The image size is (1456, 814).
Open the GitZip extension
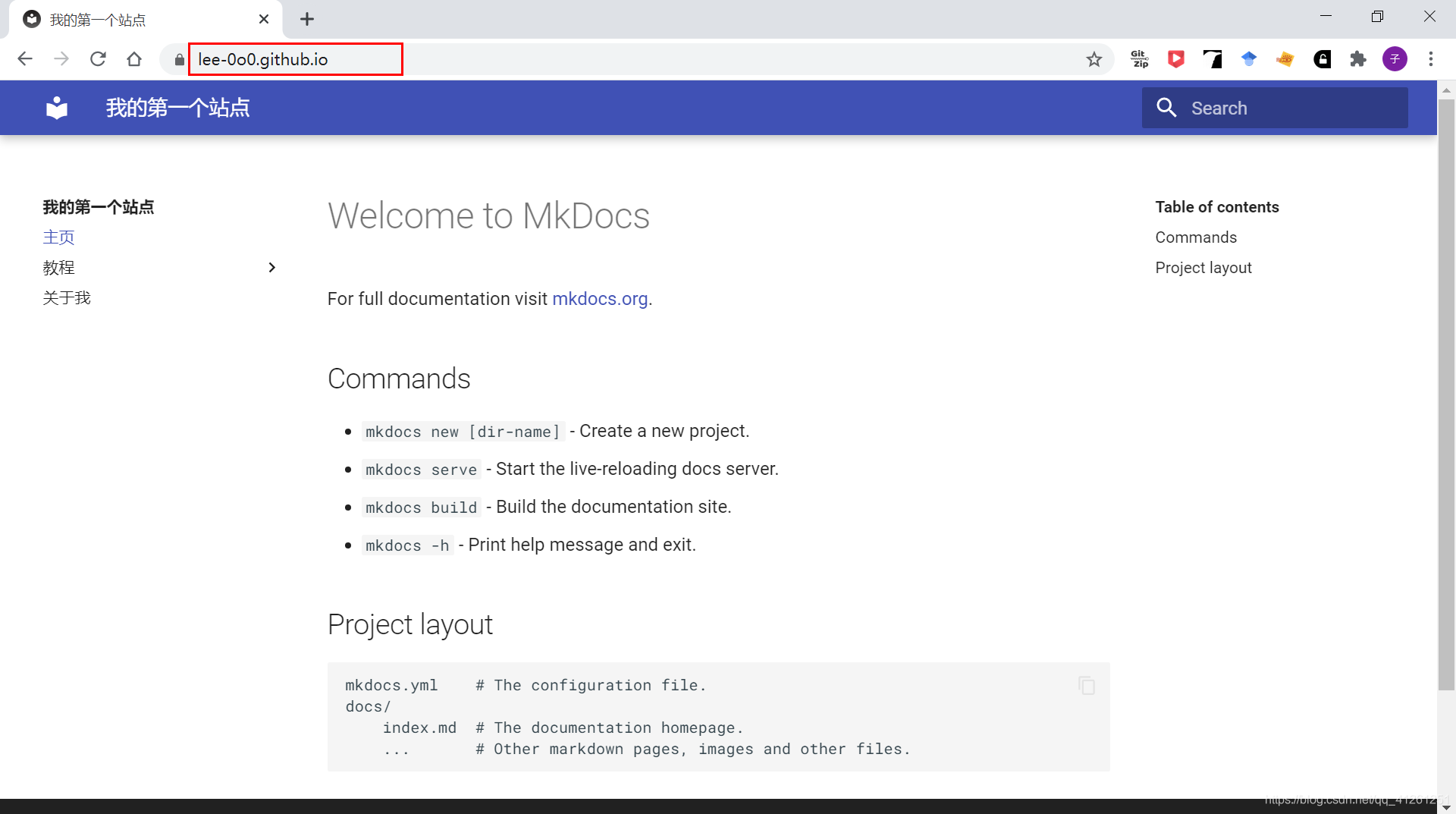(1140, 59)
